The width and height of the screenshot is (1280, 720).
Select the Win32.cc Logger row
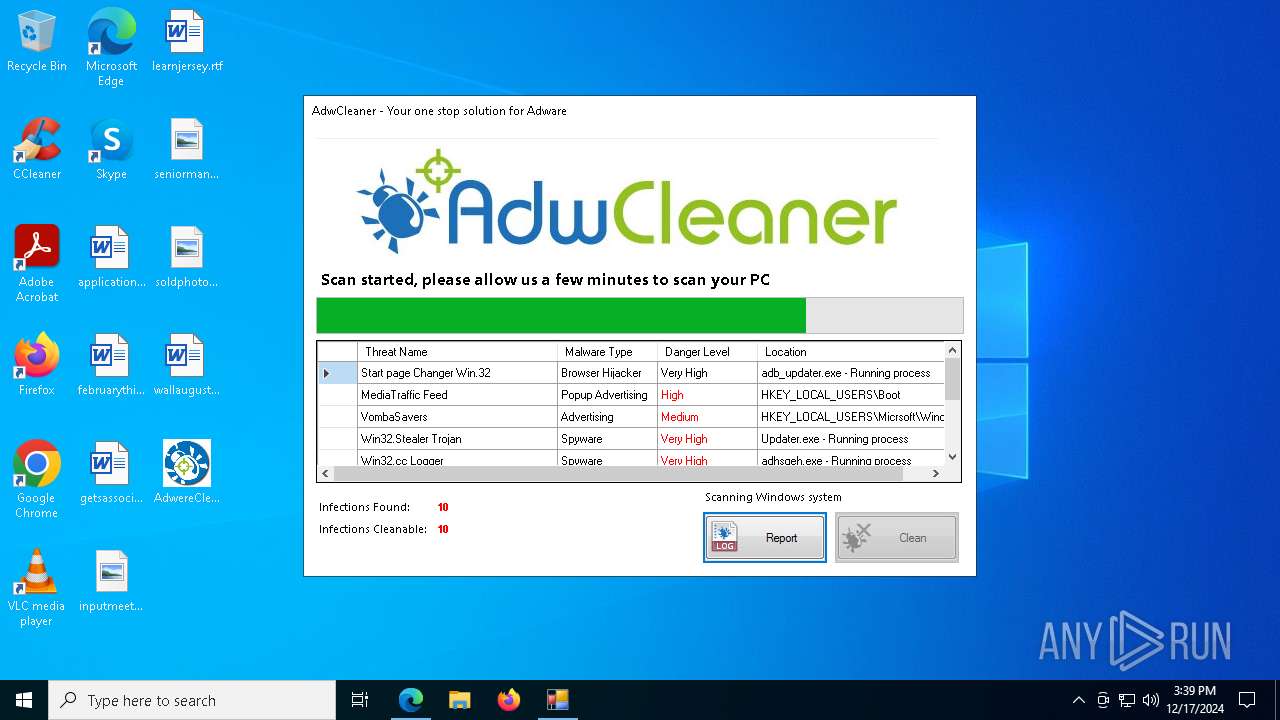coord(631,459)
